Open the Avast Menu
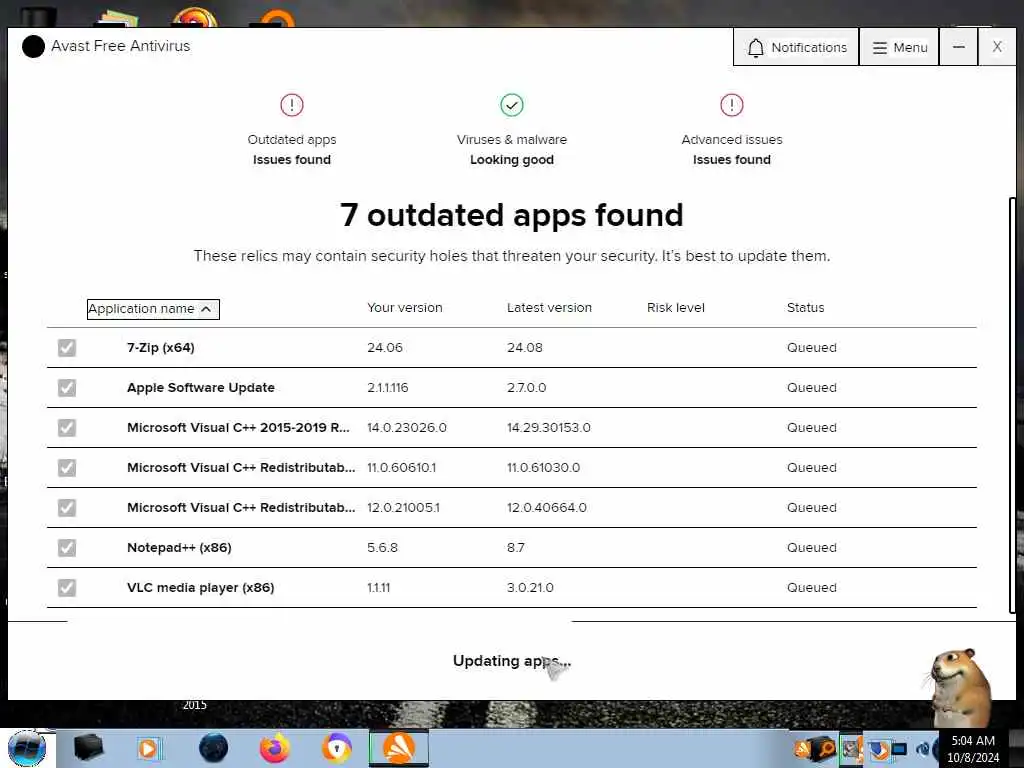This screenshot has height=768, width=1024. click(899, 47)
